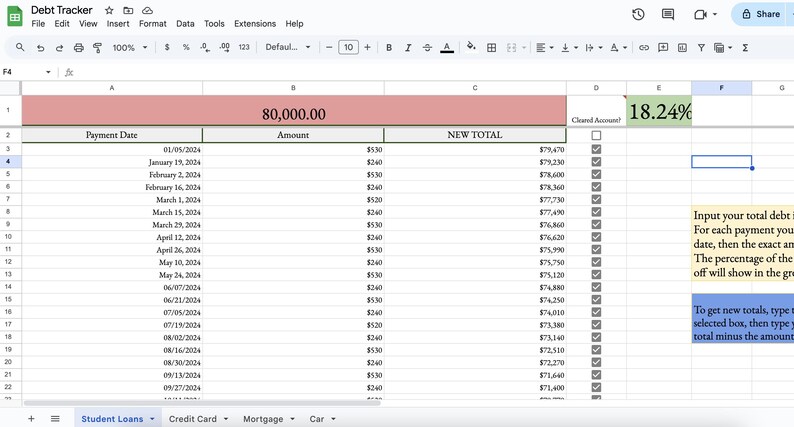
Task: Open the fill color bucket
Action: (471, 47)
